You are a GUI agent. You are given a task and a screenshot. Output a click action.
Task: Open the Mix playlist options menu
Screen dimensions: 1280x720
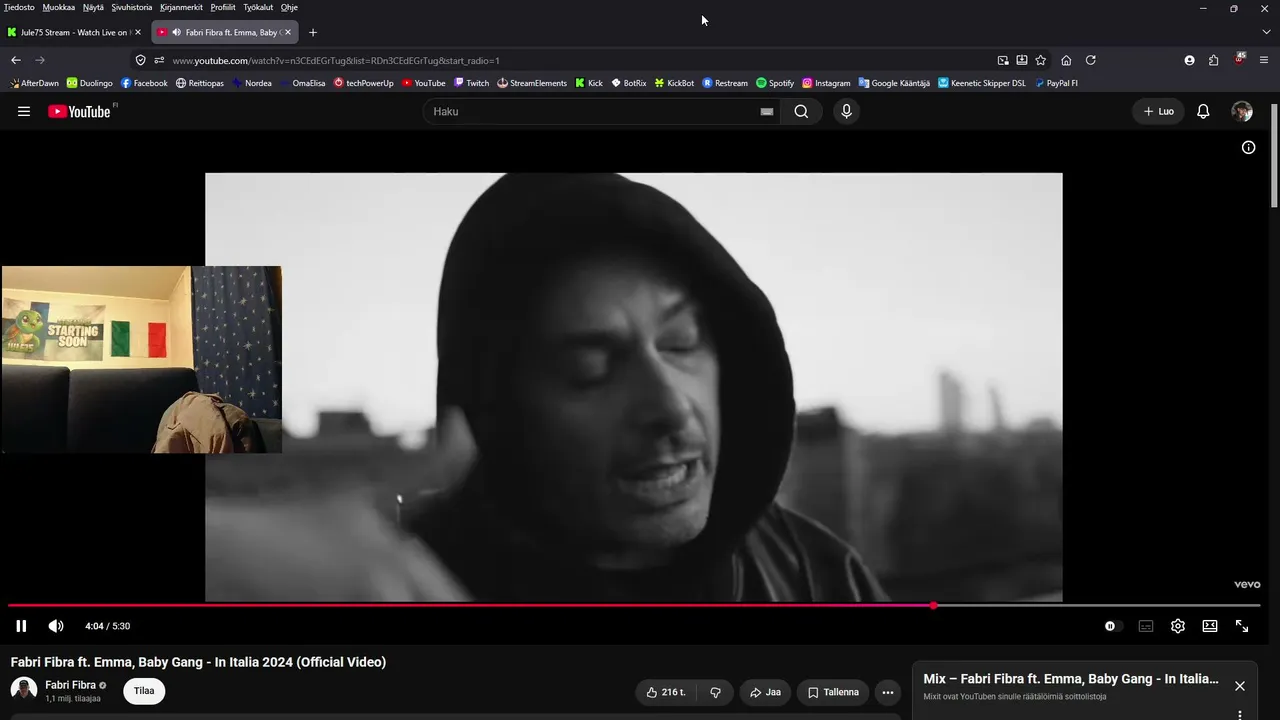[1240, 715]
